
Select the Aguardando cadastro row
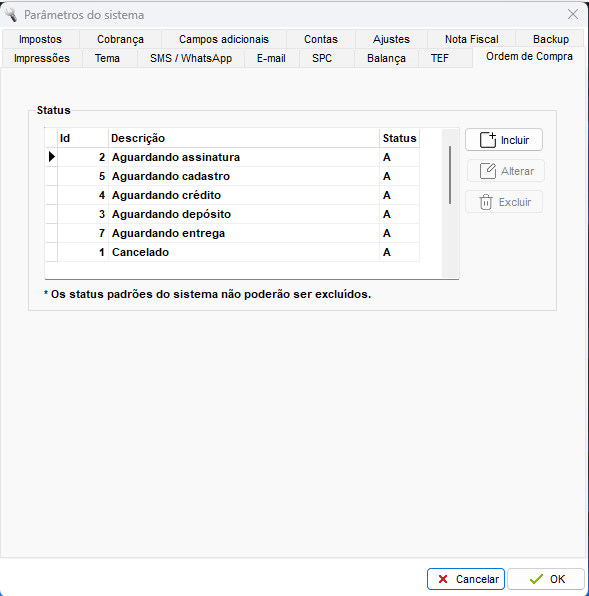coord(233,176)
